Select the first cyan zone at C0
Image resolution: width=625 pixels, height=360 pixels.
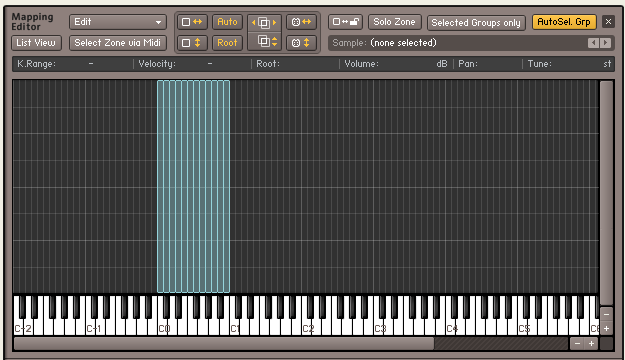(160, 187)
